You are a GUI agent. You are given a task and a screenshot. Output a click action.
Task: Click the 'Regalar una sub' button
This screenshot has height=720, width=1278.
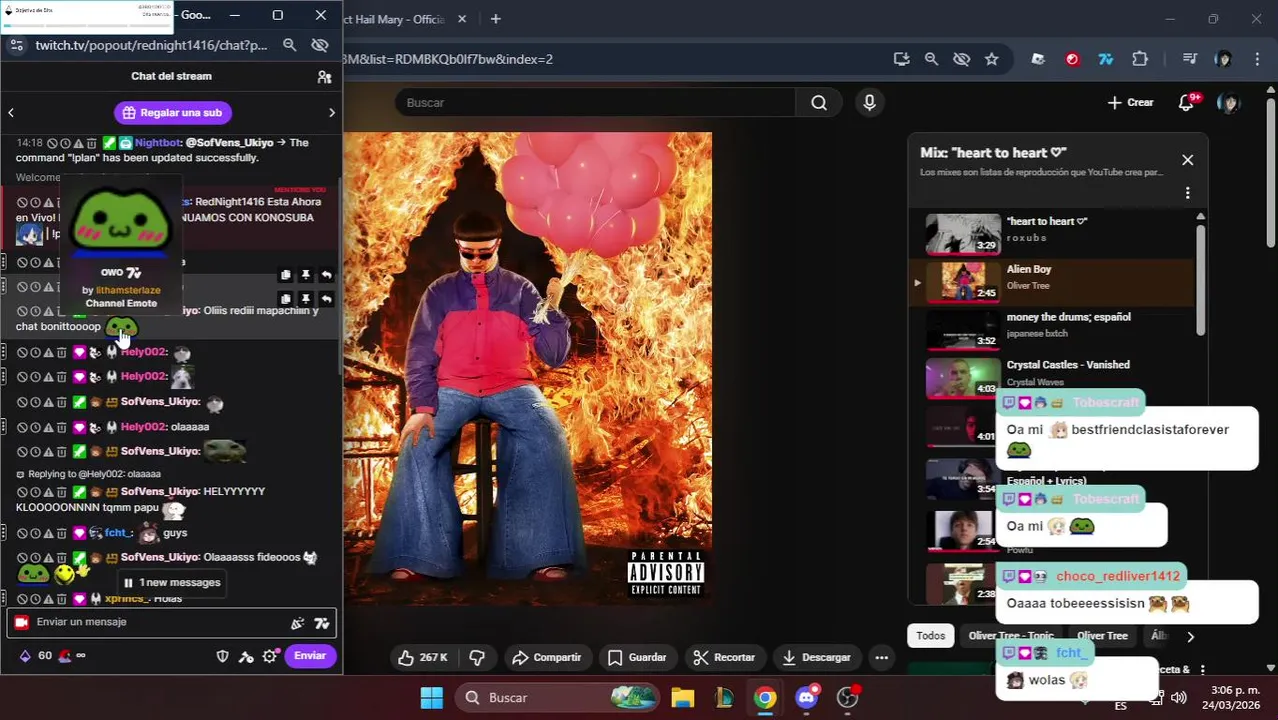173,113
